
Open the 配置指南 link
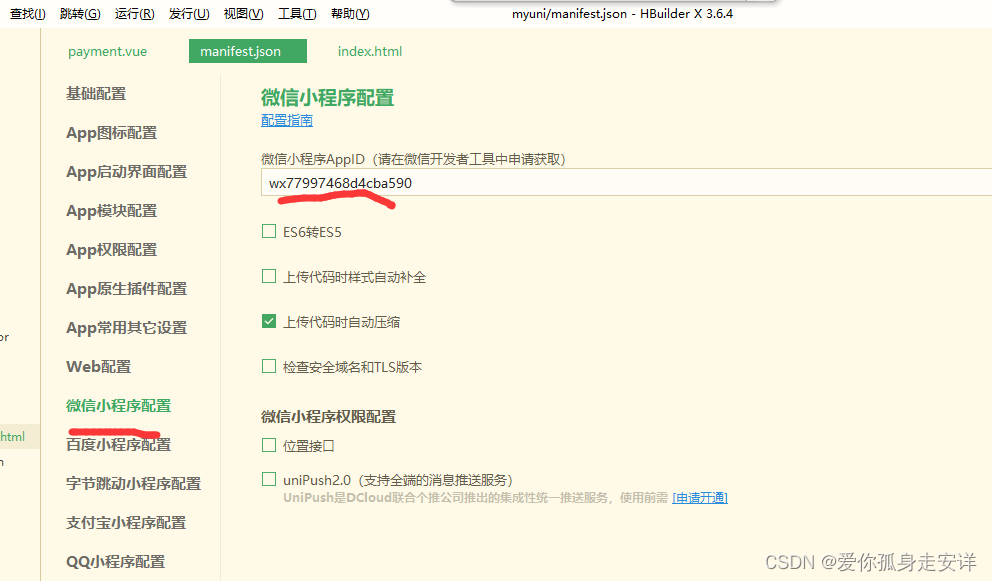coord(287,119)
